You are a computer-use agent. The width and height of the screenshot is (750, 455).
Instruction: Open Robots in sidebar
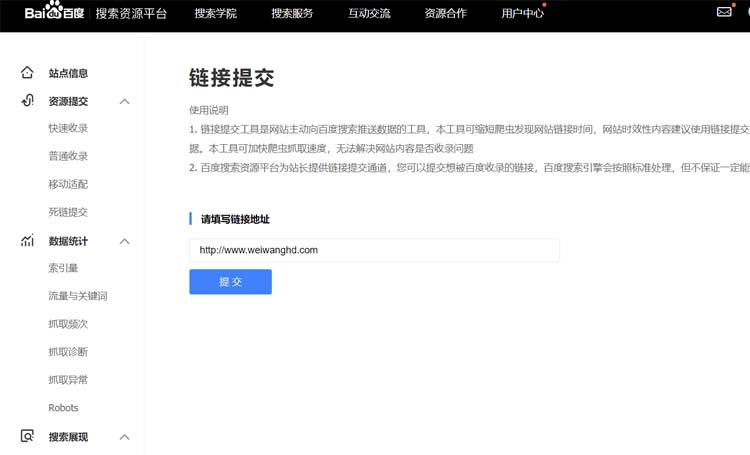click(63, 408)
